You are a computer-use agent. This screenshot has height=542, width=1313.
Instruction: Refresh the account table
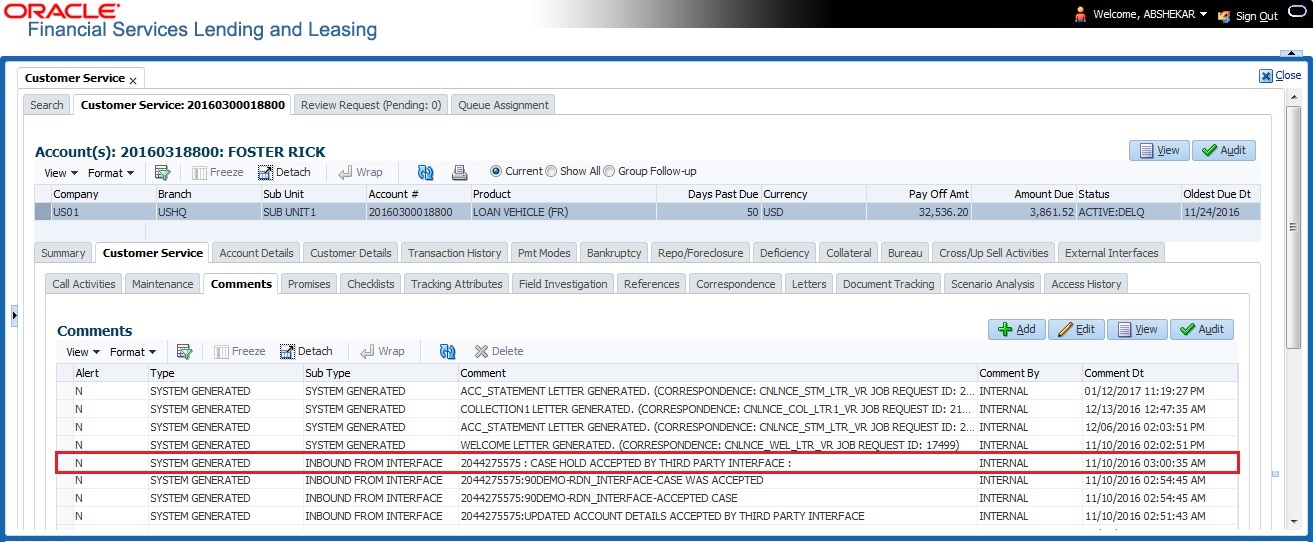pyautogui.click(x=426, y=172)
